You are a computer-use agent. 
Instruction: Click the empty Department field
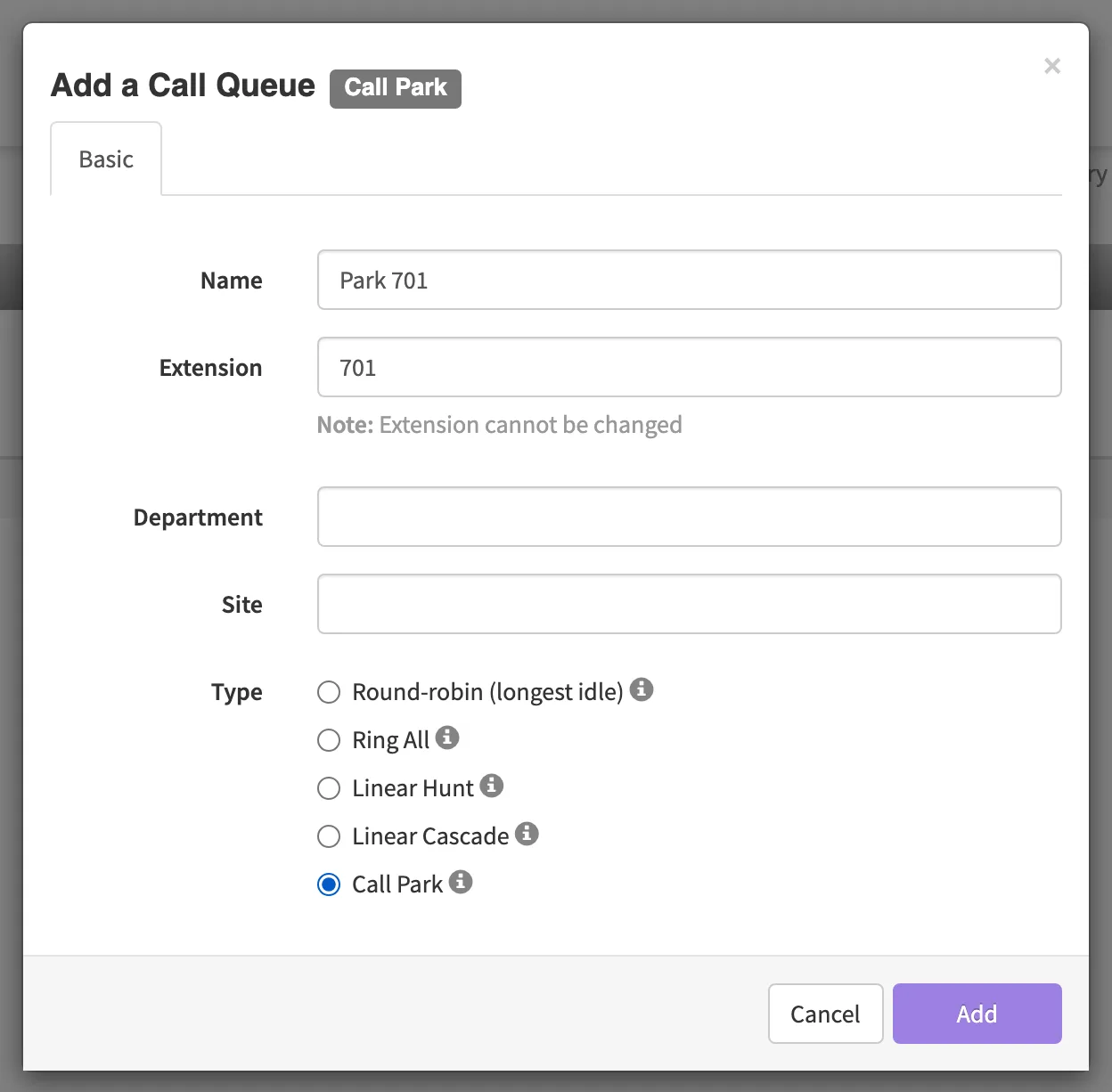click(x=689, y=517)
